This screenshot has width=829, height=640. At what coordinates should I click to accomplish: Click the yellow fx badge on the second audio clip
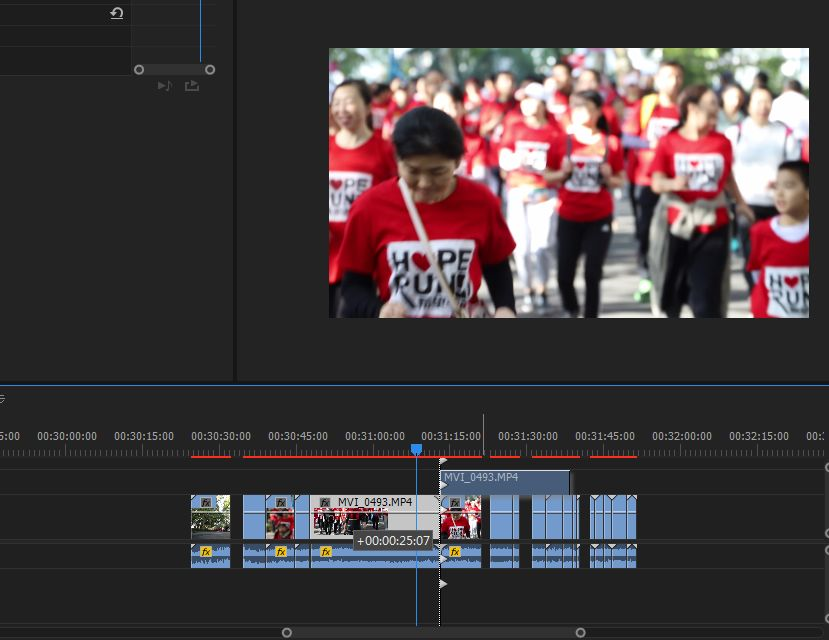[281, 552]
